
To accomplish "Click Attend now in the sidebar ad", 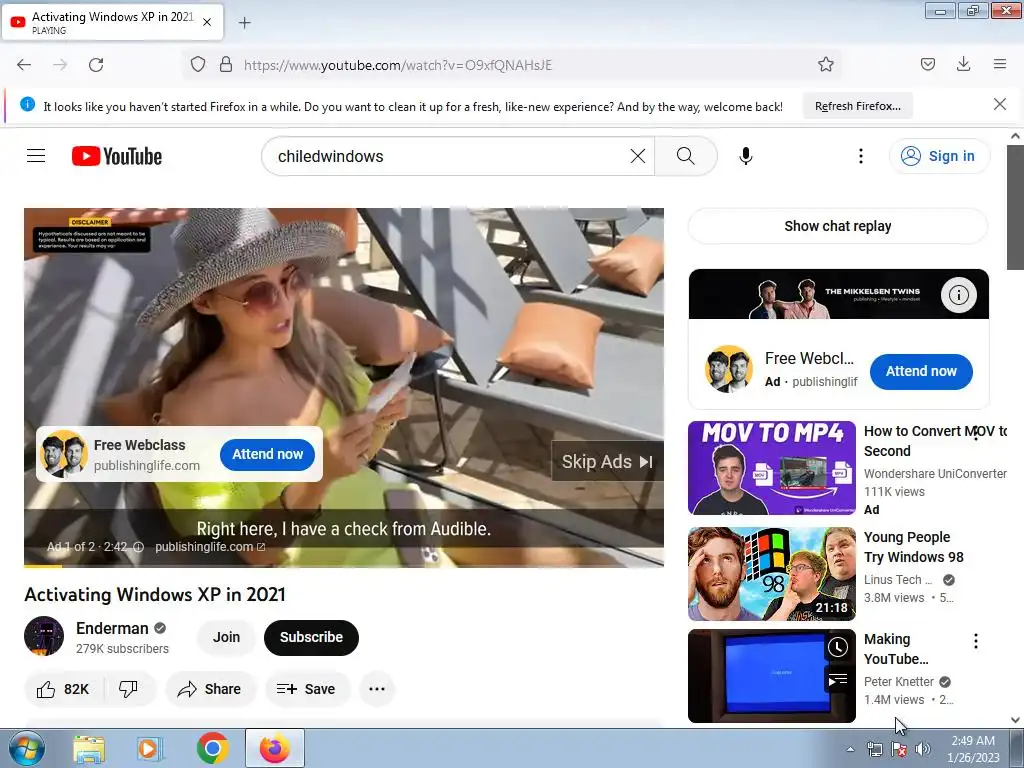I will 921,372.
